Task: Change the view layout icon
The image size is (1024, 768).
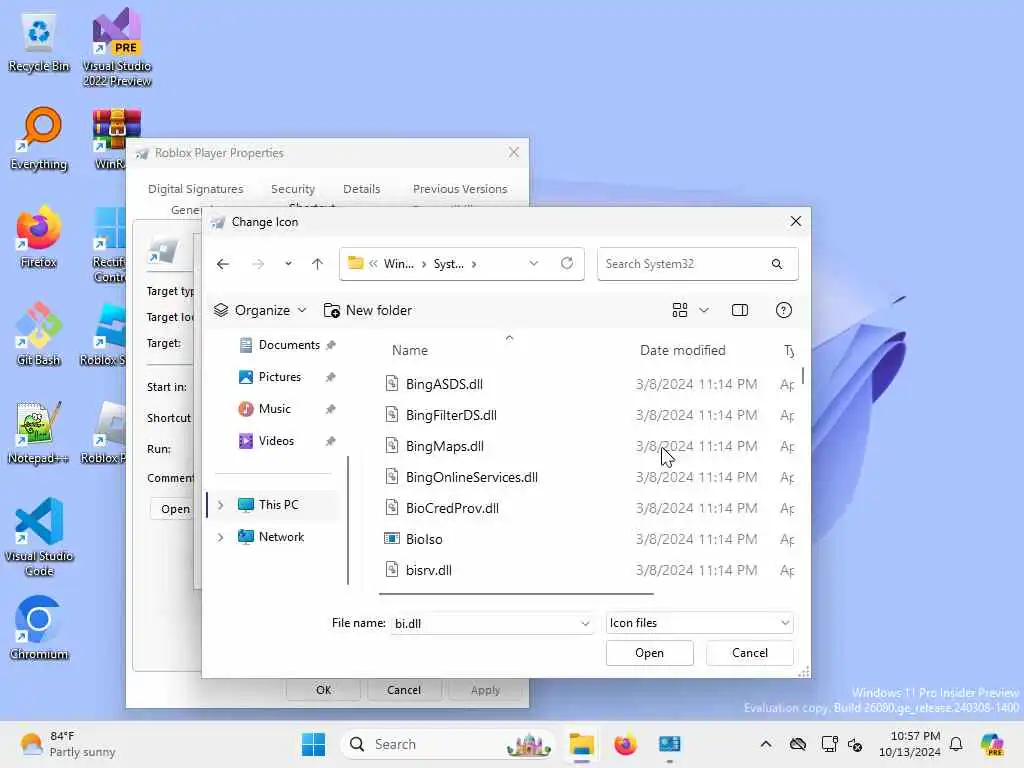Action: coord(680,310)
